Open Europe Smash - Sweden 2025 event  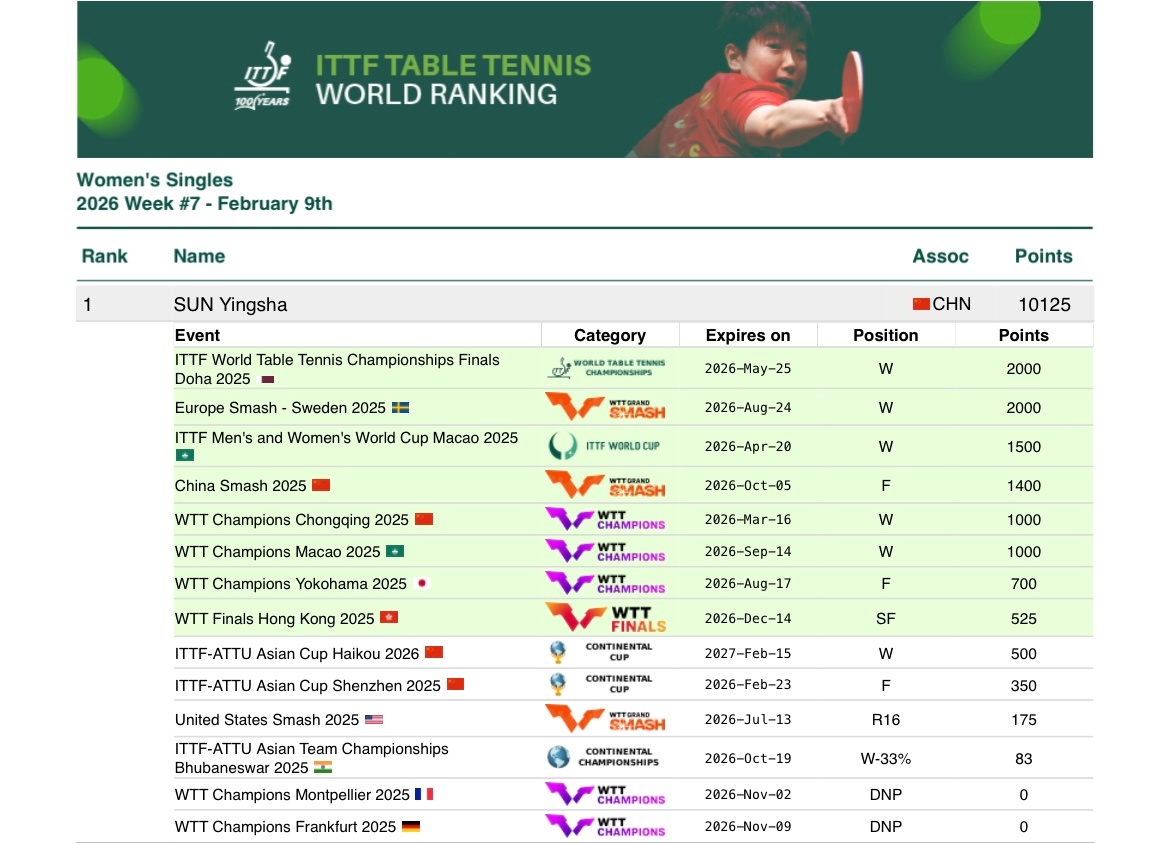280,407
